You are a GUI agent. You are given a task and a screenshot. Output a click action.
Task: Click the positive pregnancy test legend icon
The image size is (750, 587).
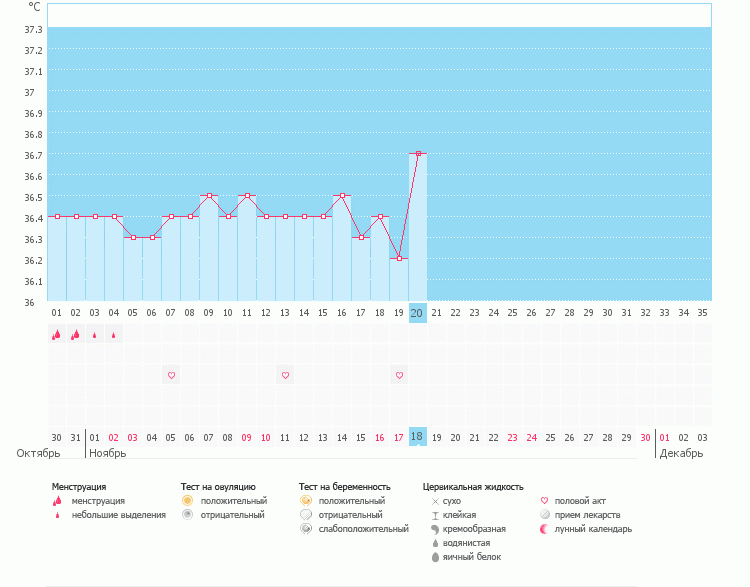point(305,500)
